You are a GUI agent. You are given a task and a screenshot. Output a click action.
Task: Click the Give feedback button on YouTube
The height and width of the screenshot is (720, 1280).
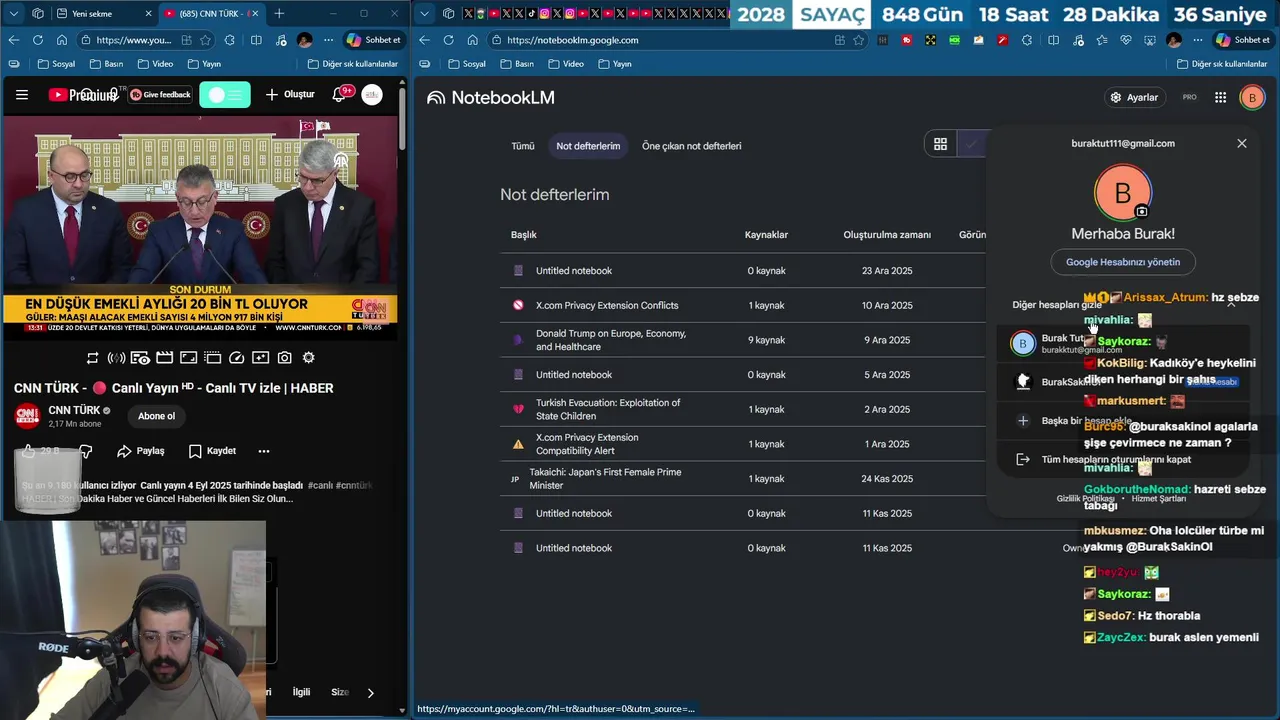[x=160, y=95]
